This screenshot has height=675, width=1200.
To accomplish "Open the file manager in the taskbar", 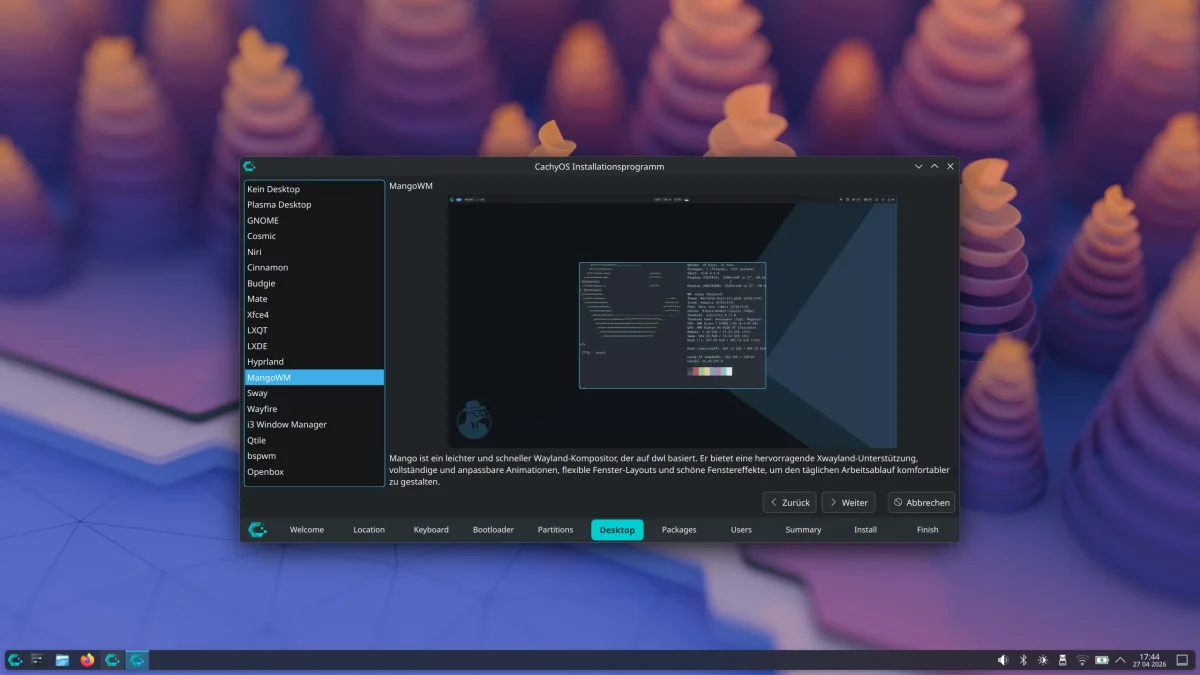I will [62, 660].
